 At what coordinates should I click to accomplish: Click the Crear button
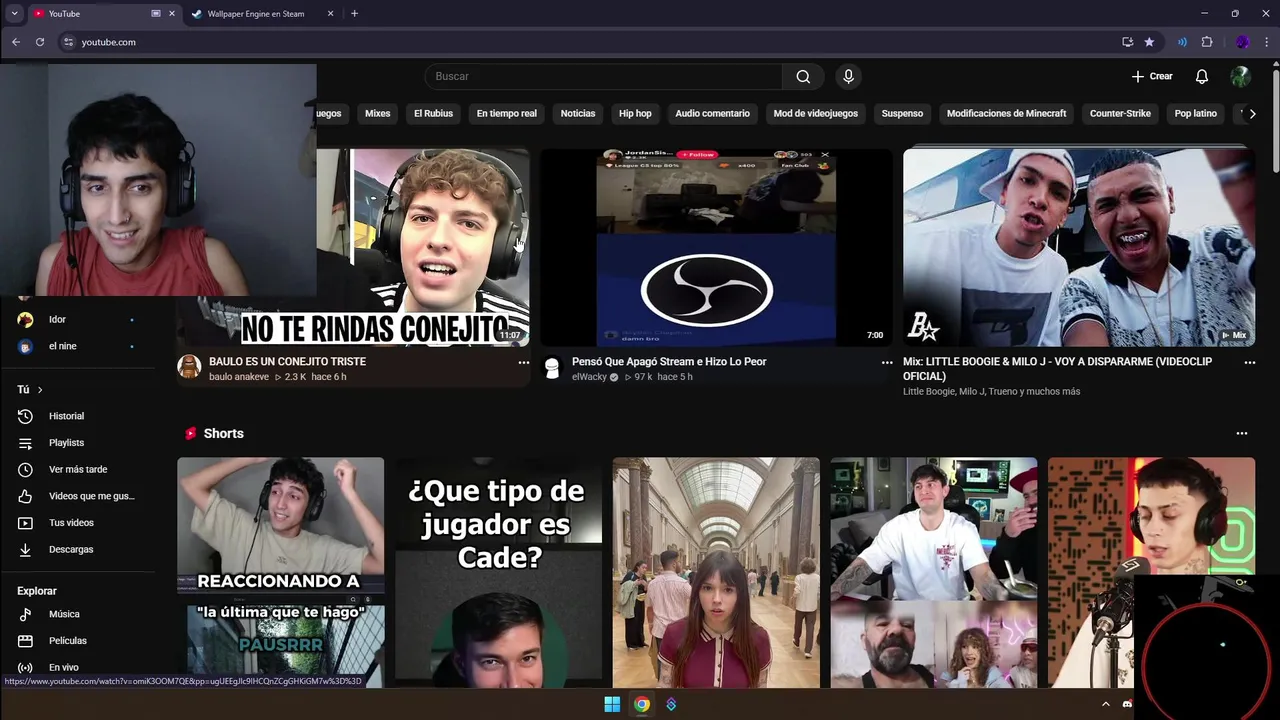point(1152,77)
